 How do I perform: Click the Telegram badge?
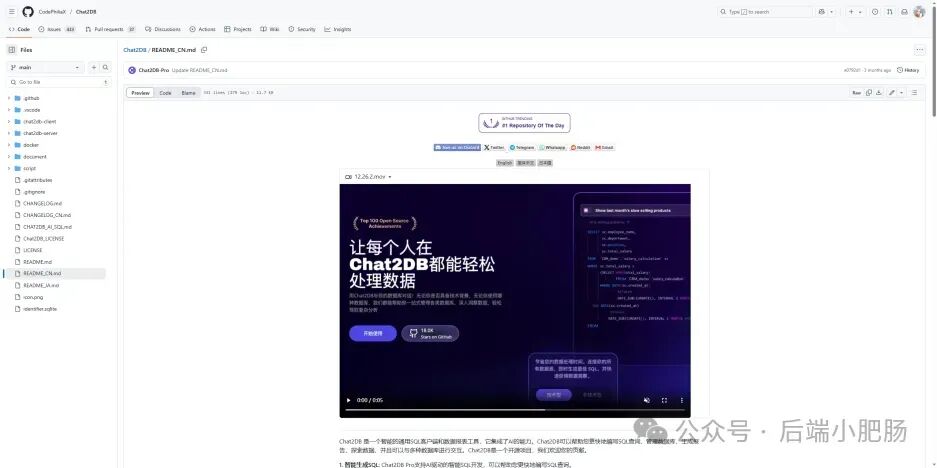[x=522, y=147]
